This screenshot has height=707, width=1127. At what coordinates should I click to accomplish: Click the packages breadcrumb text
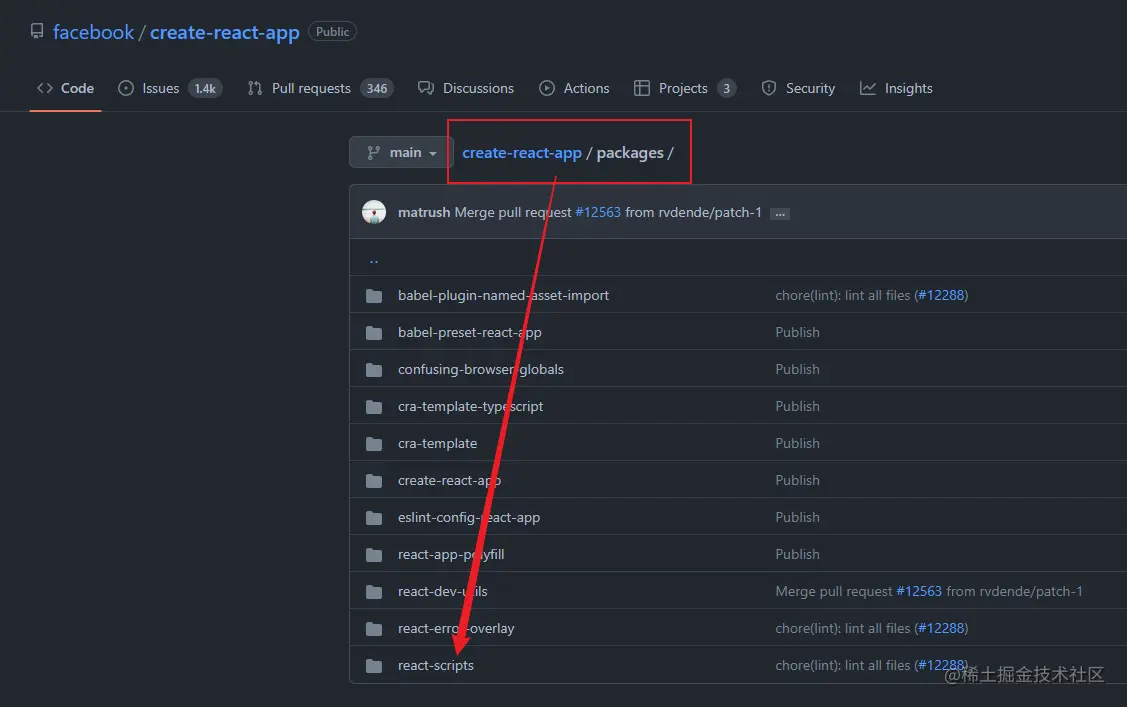point(630,153)
